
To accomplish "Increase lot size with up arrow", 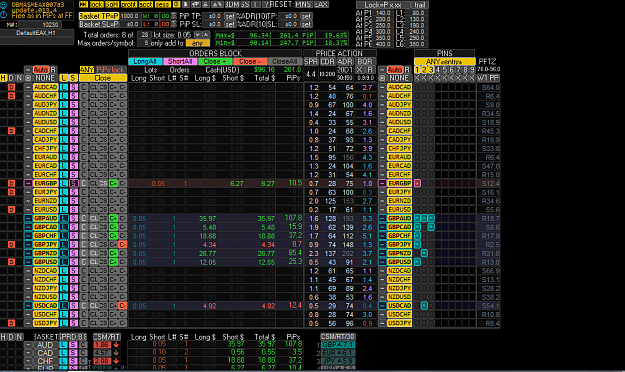I will (206, 35).
